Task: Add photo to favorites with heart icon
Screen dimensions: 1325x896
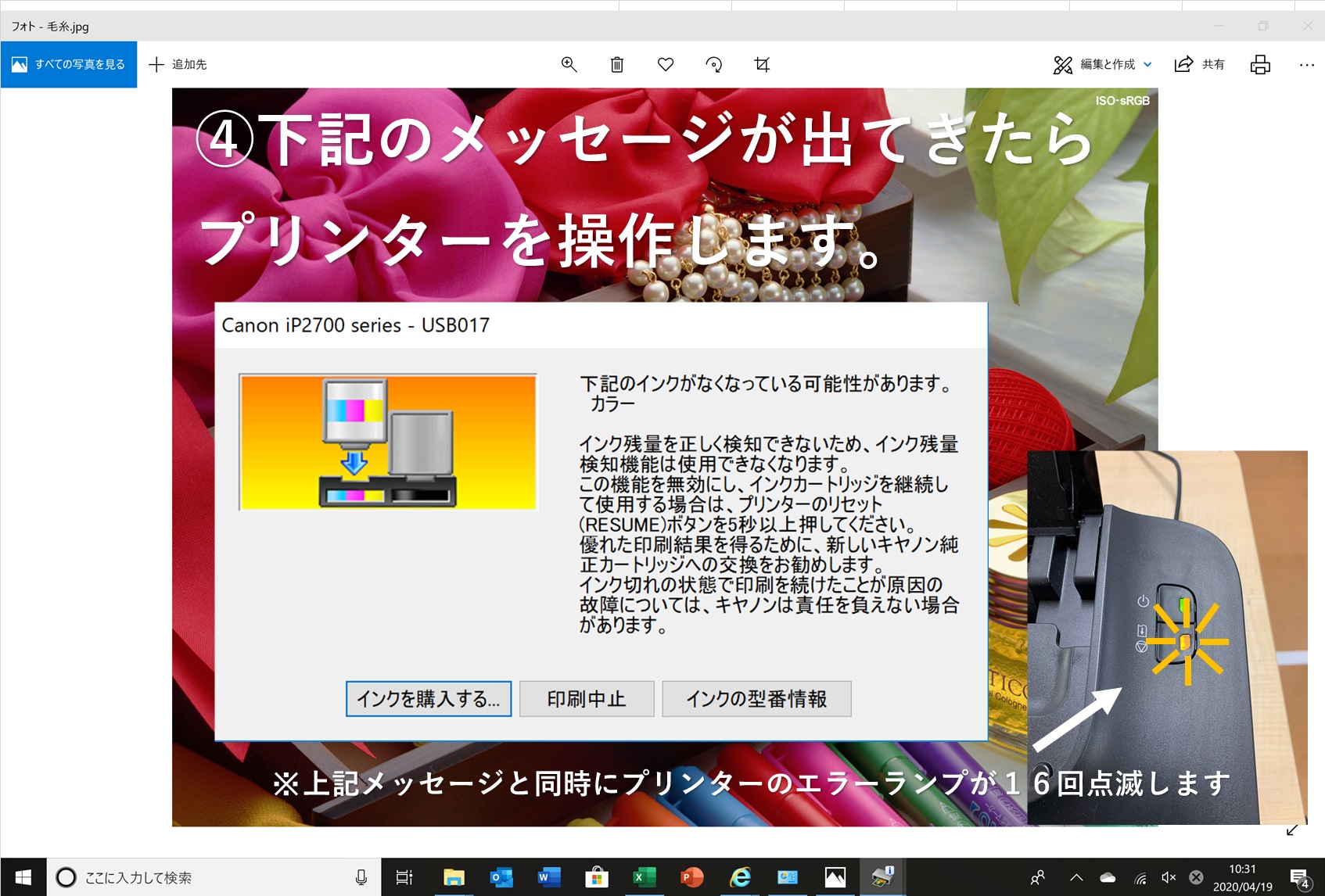Action: [666, 65]
